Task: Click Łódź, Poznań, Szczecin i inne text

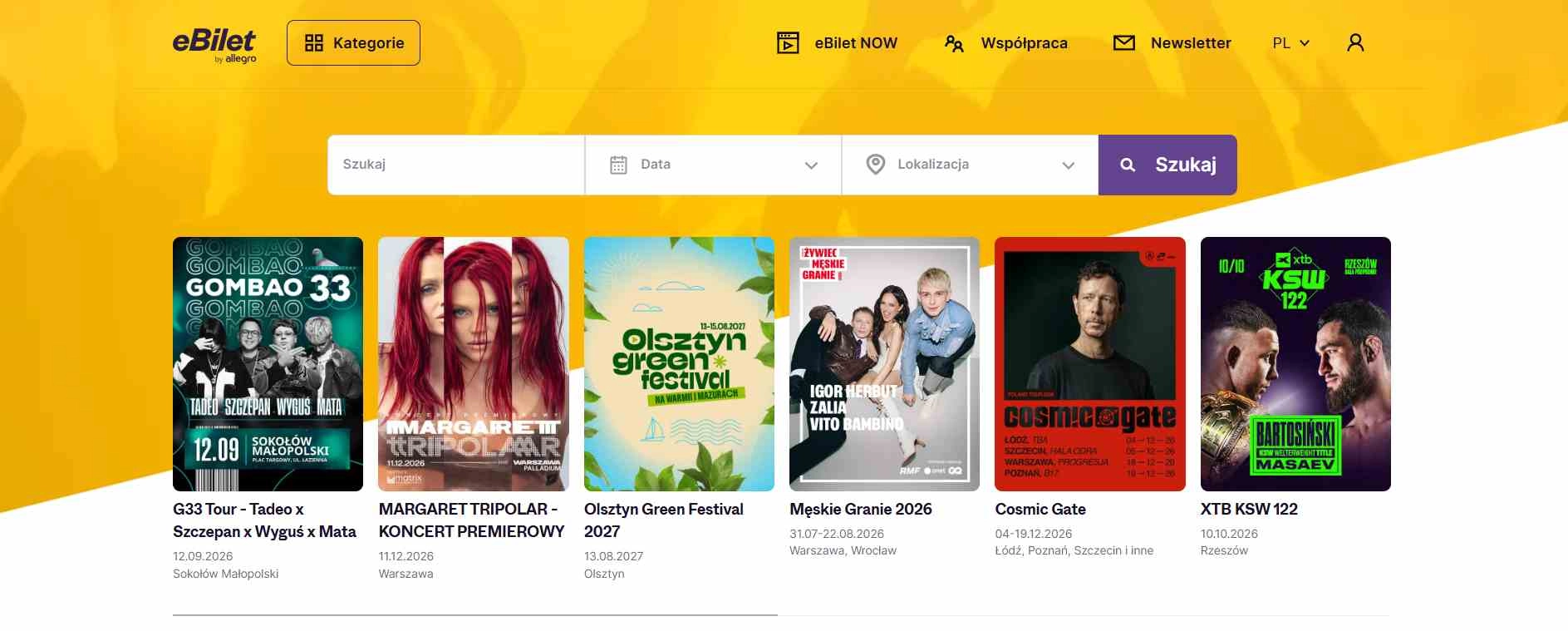Action: click(x=1074, y=550)
